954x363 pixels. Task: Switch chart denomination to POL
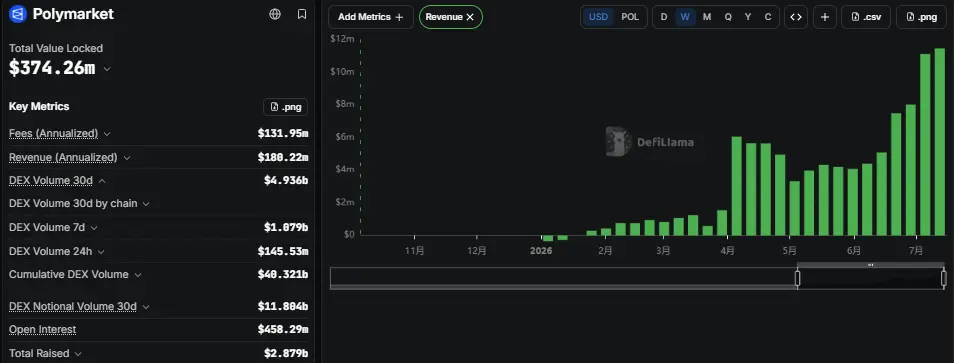tap(630, 17)
